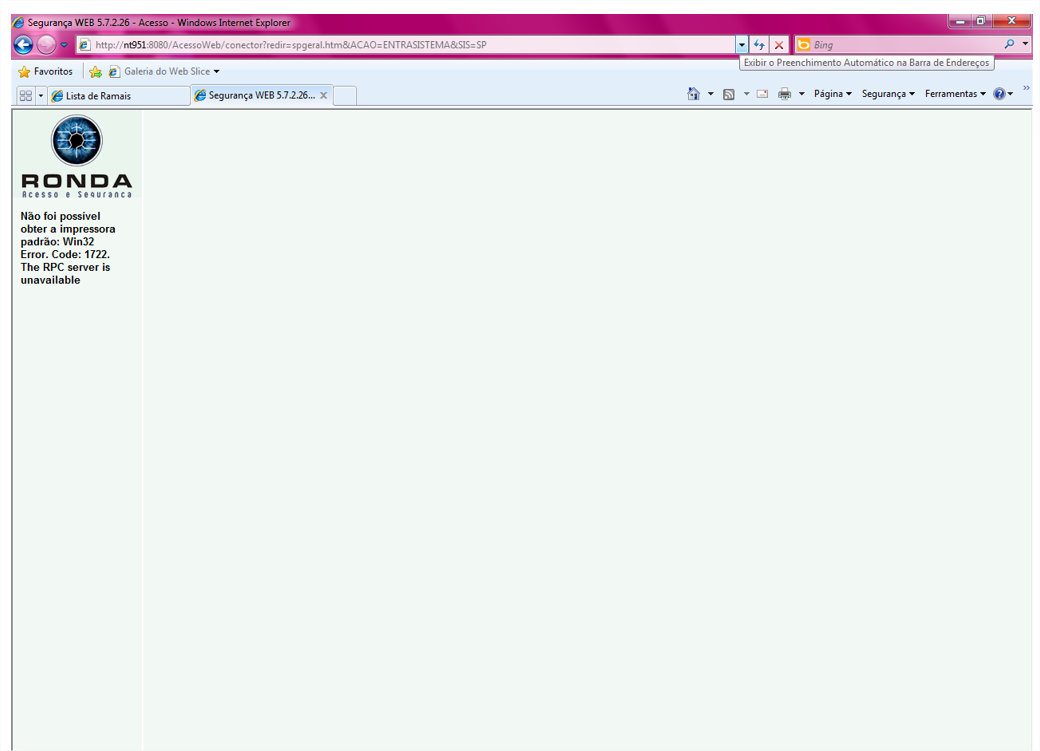The height and width of the screenshot is (751, 1040).
Task: Expand the Print options dropdown arrow
Action: [x=801, y=94]
